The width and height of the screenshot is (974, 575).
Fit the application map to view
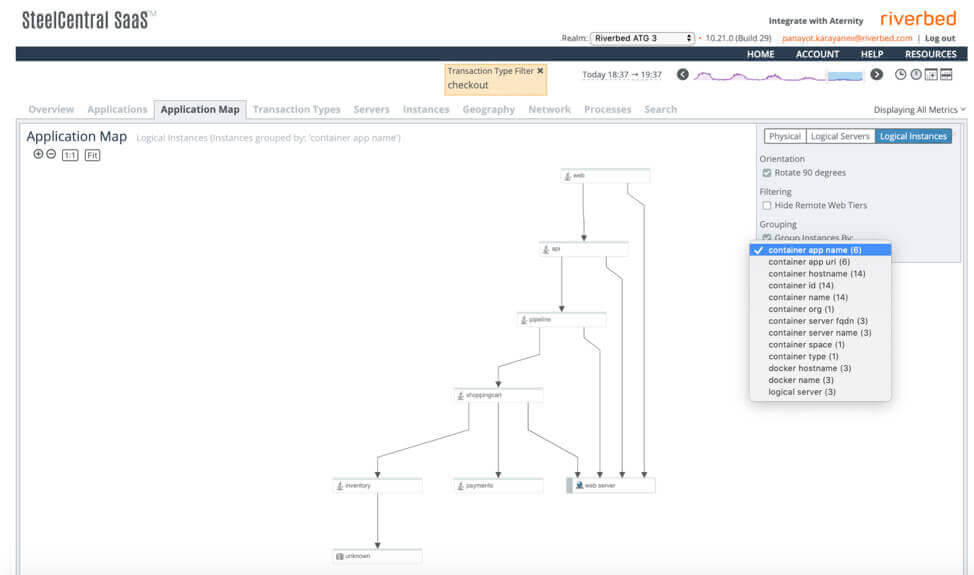click(x=93, y=155)
